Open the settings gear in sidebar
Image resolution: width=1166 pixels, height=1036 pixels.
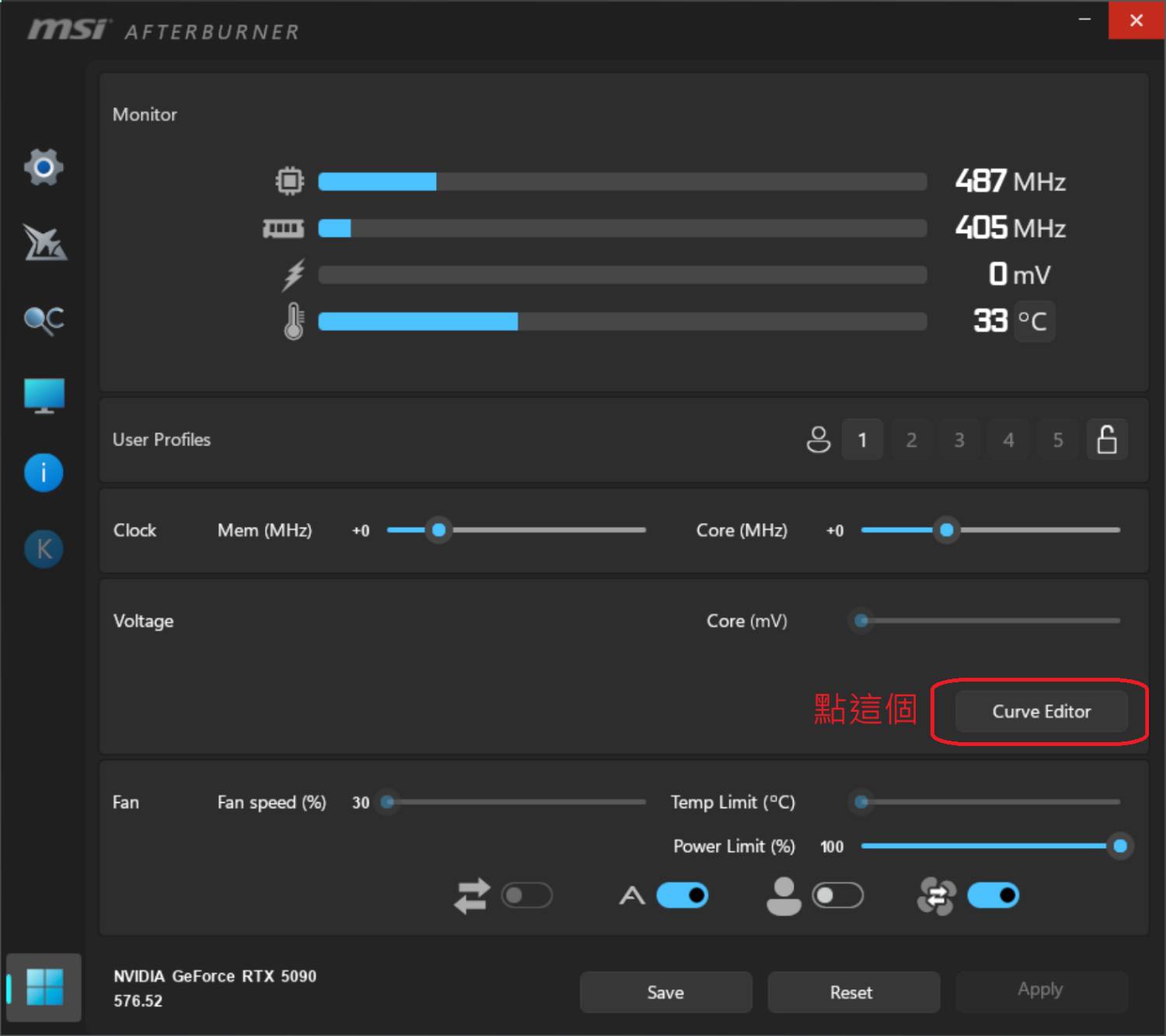pyautogui.click(x=44, y=167)
